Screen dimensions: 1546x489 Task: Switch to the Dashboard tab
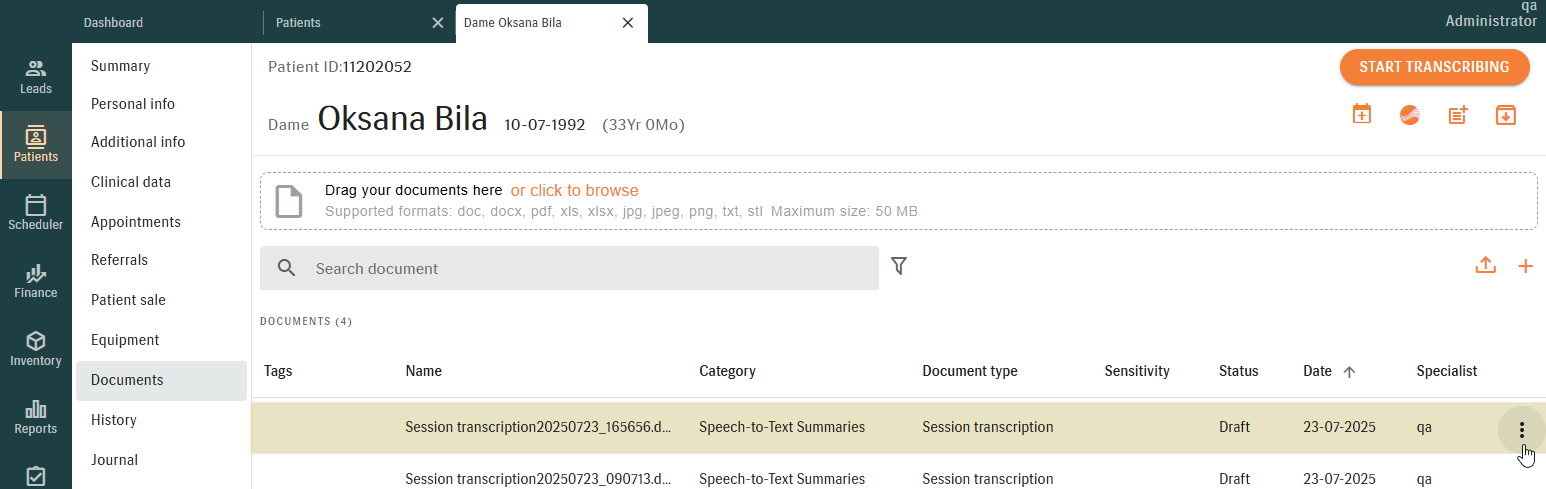113,22
